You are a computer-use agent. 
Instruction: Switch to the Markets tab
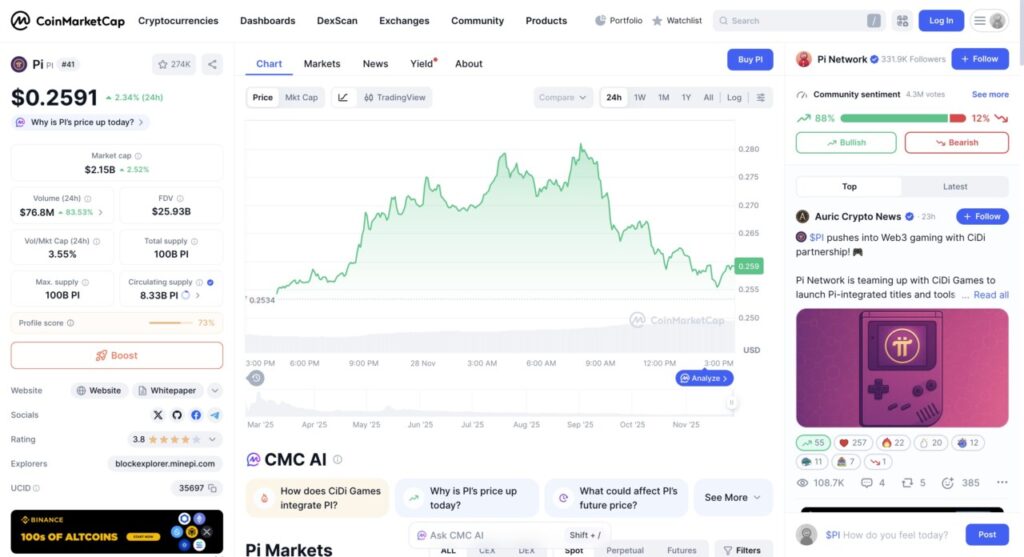tap(322, 64)
